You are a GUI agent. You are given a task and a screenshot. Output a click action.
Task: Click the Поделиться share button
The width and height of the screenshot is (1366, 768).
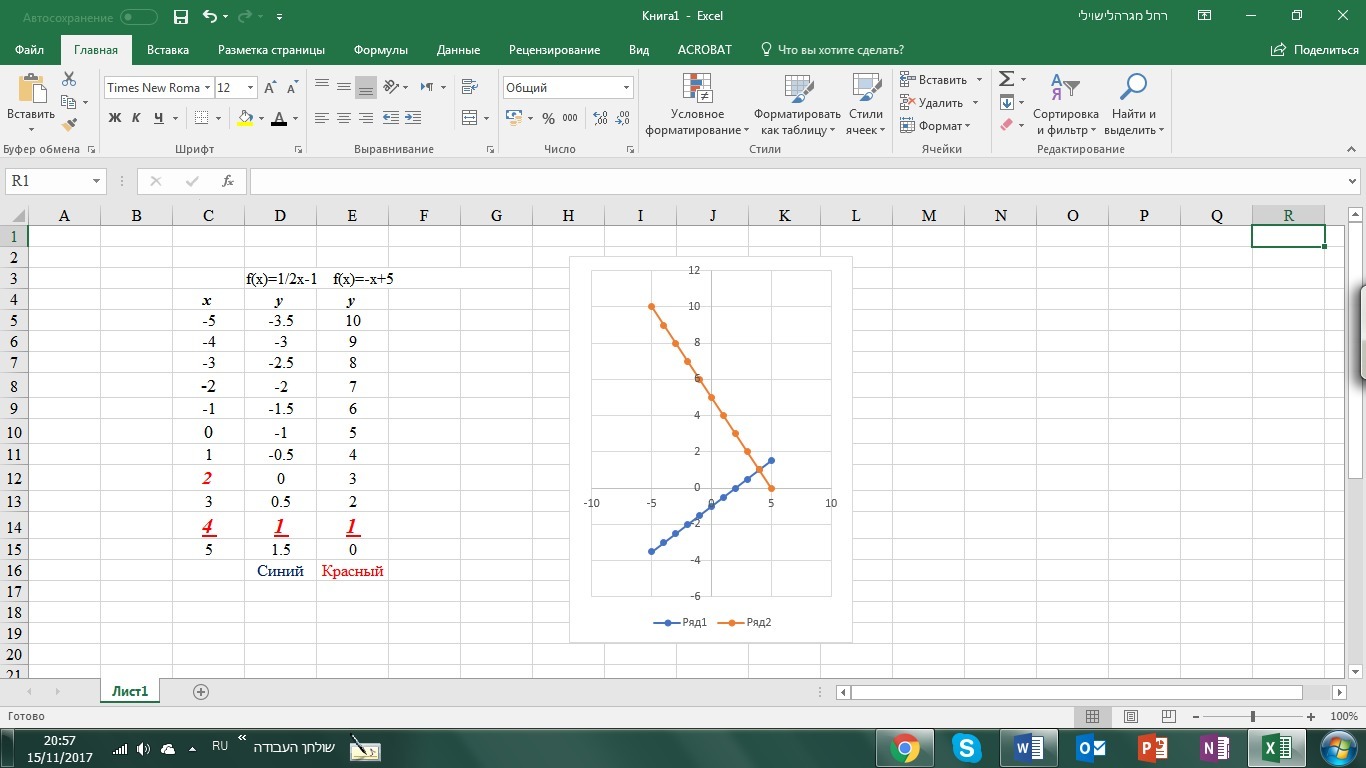click(x=1315, y=50)
